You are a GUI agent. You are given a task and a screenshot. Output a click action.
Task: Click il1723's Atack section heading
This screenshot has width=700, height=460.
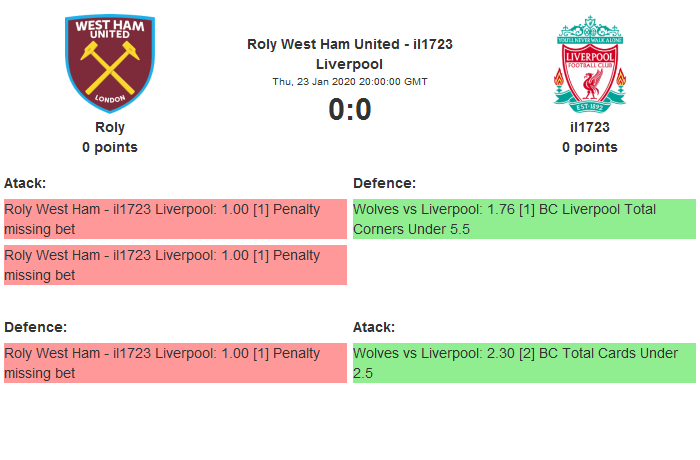374,327
